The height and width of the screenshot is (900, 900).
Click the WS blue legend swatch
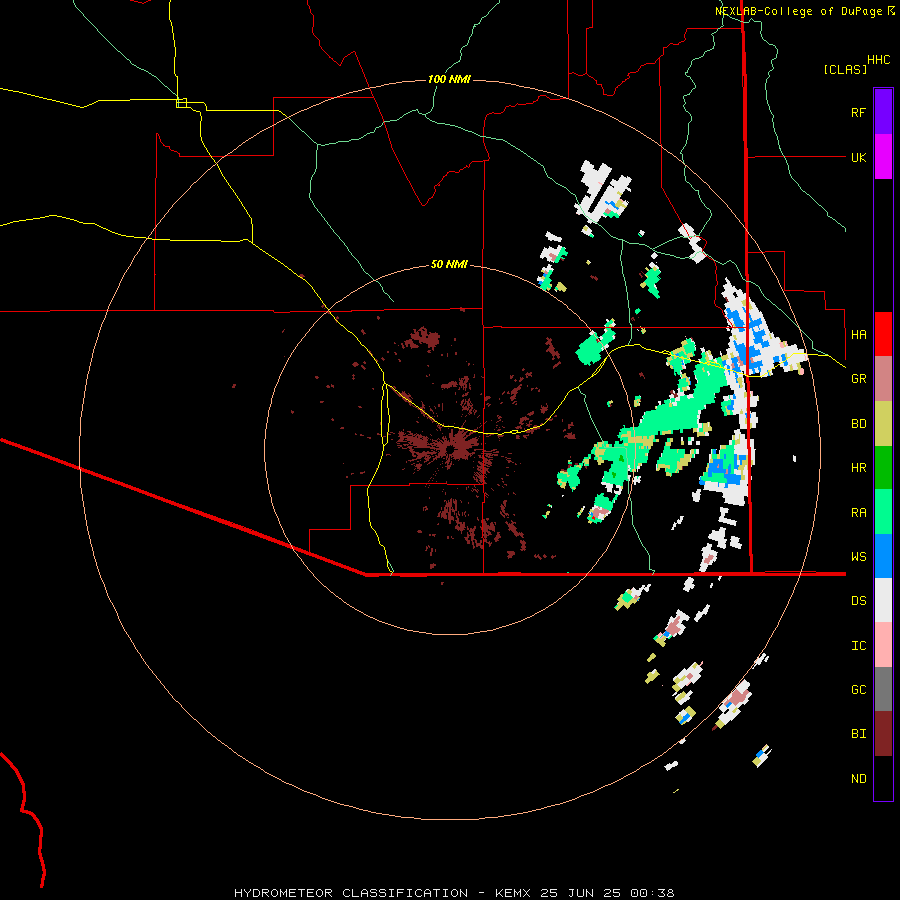pyautogui.click(x=883, y=556)
